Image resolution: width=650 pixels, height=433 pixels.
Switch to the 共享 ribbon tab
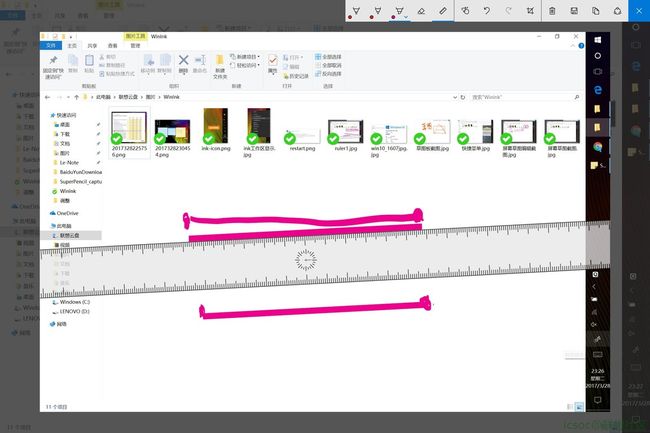point(92,46)
